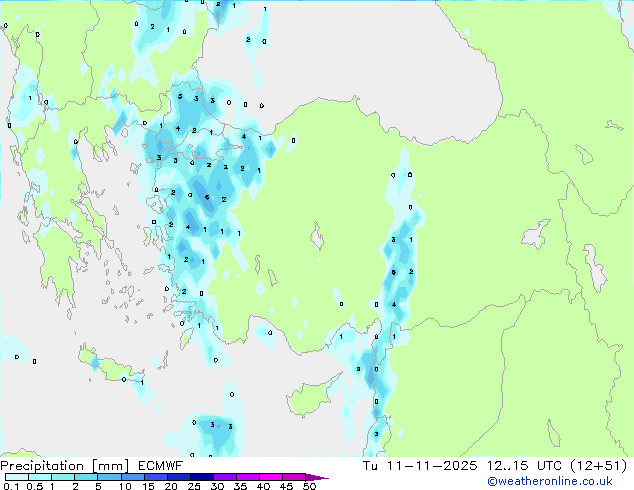Click the 20–25 mm legend swatch
Viewport: 634px width, 490px height.
point(178,477)
